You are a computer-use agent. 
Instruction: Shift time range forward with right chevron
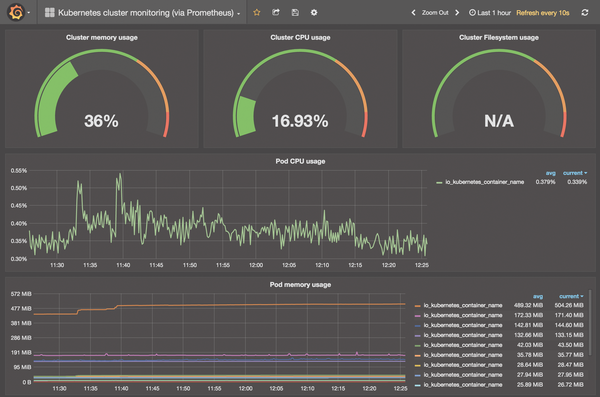click(457, 13)
